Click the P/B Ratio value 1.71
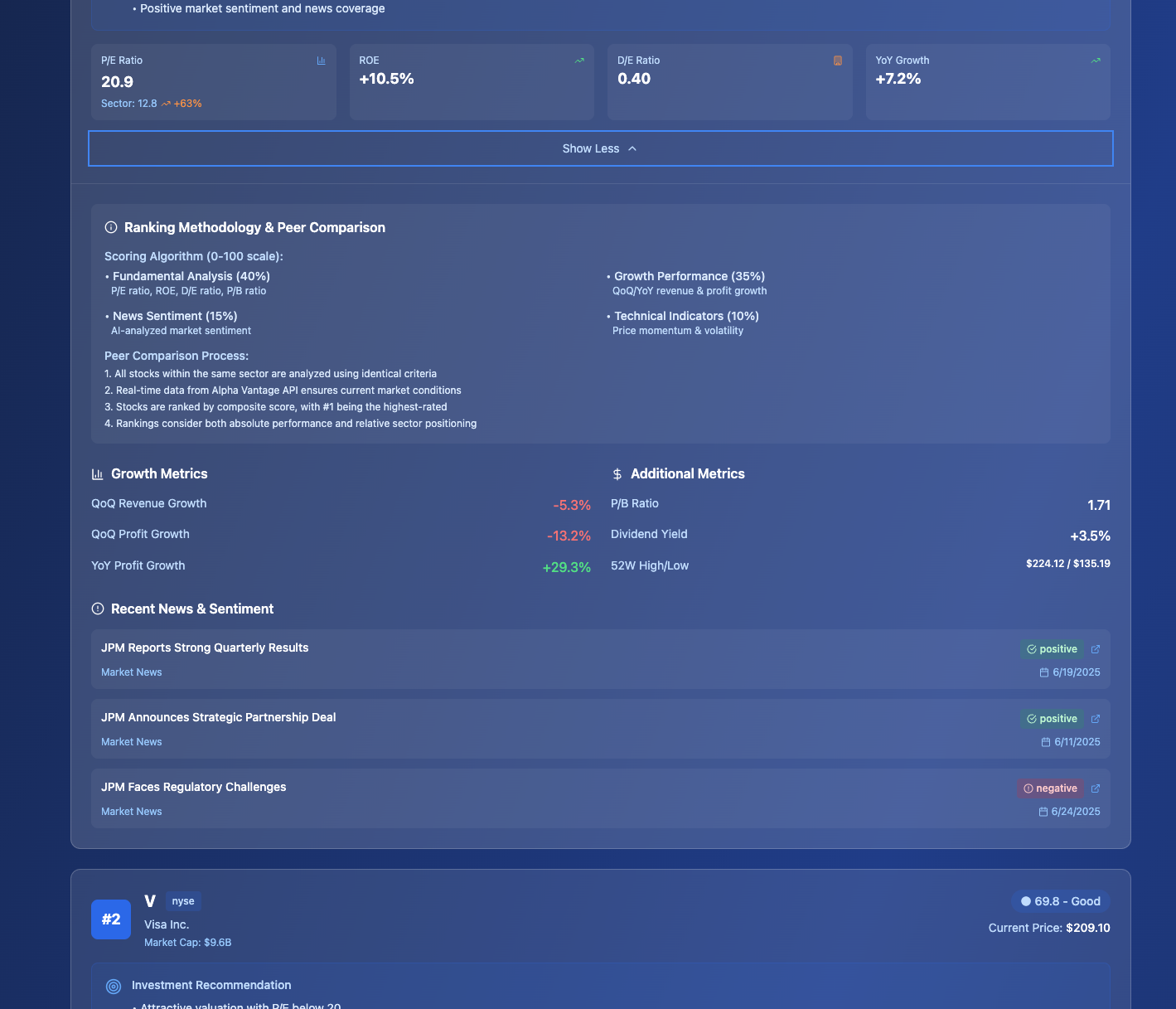Screen dimensions: 1176x1009 (1099, 505)
